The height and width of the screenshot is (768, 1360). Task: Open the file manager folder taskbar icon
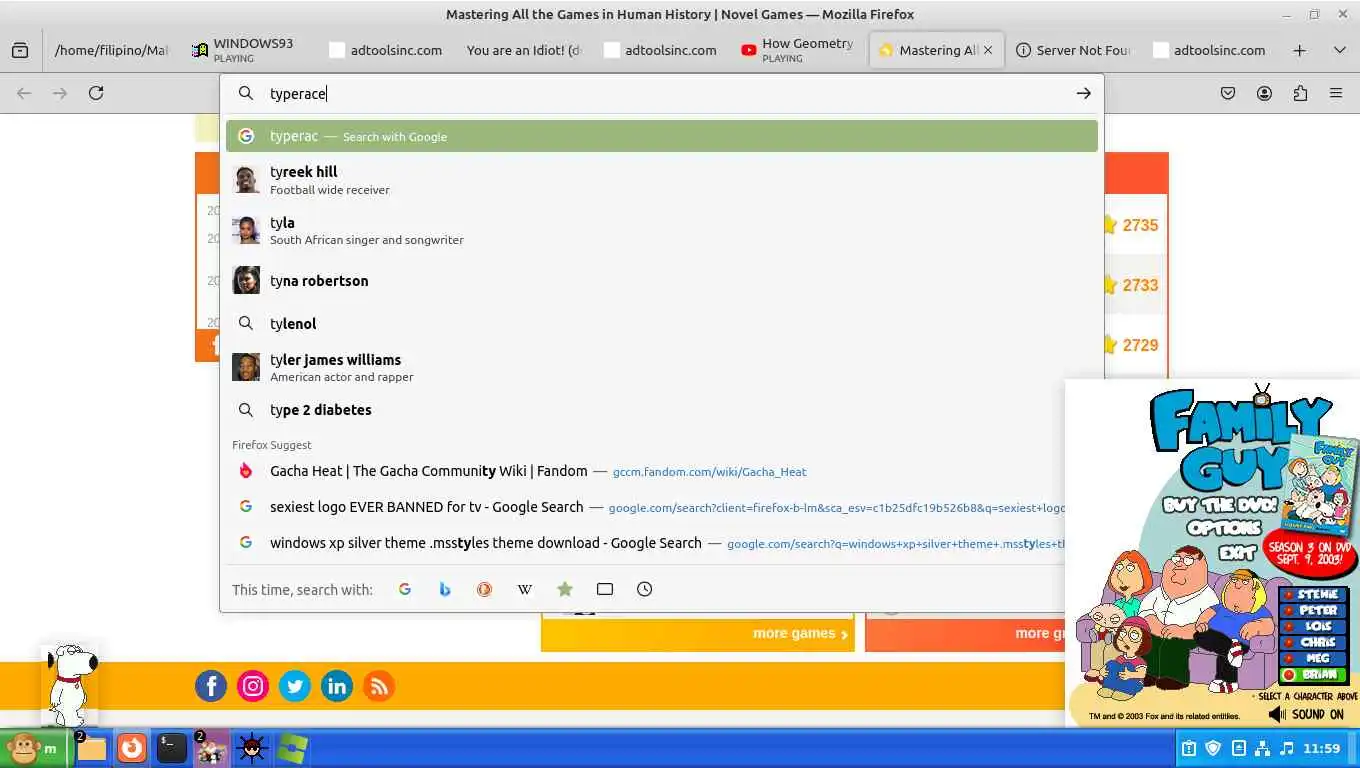pyautogui.click(x=91, y=748)
